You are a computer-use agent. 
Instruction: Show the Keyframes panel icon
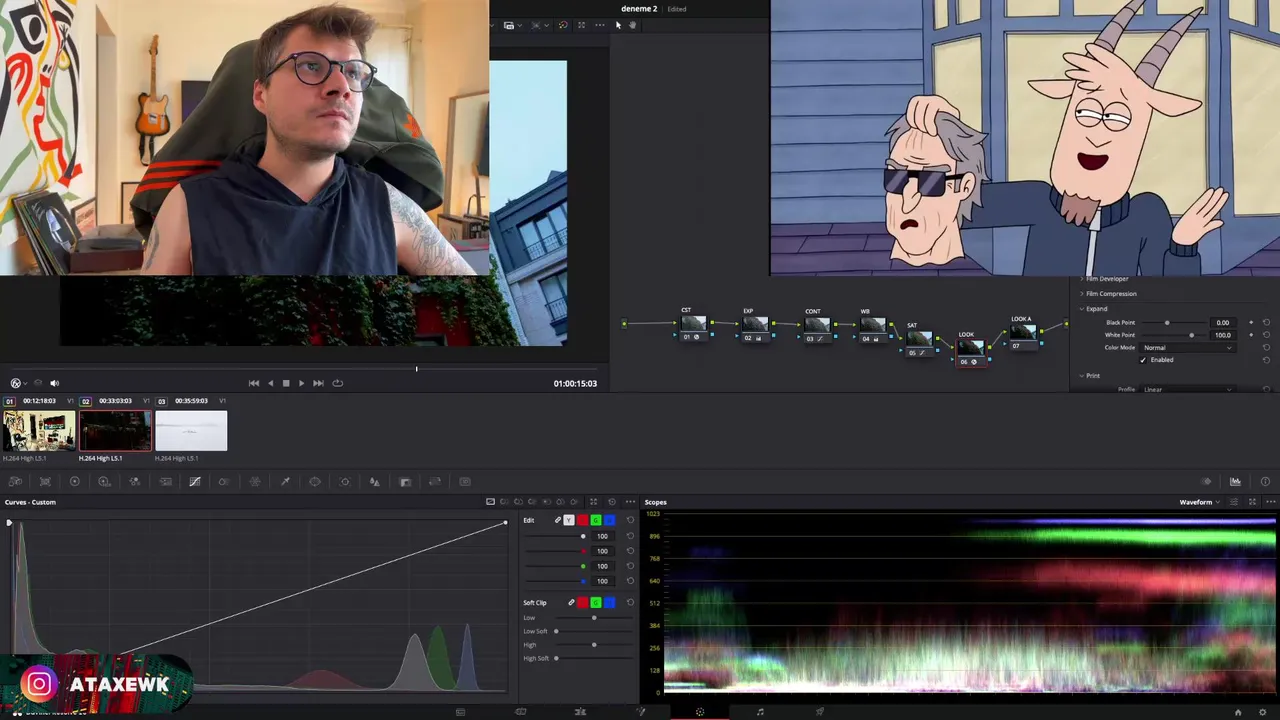click(x=1206, y=482)
